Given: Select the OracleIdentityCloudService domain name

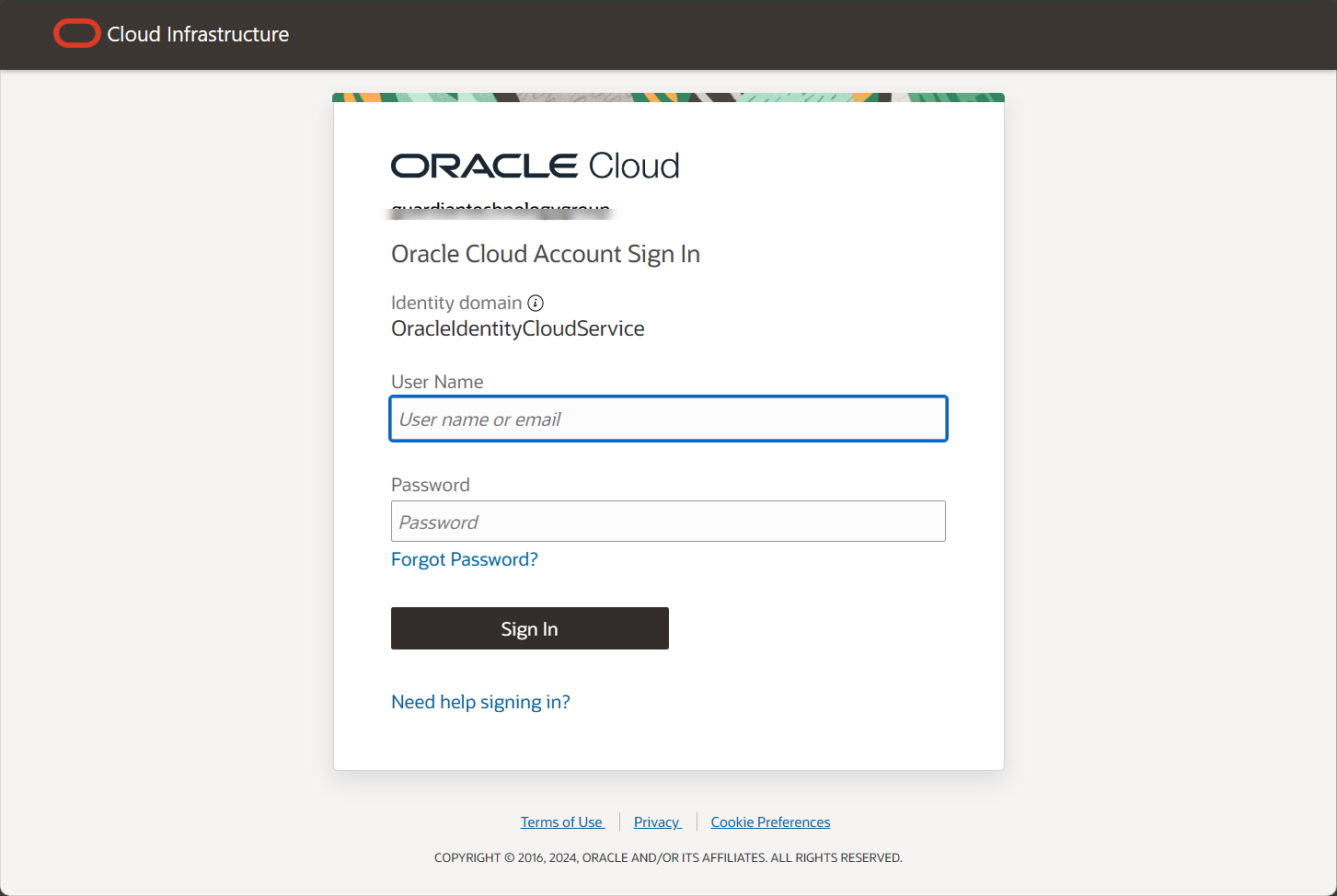Looking at the screenshot, I should click(x=517, y=328).
